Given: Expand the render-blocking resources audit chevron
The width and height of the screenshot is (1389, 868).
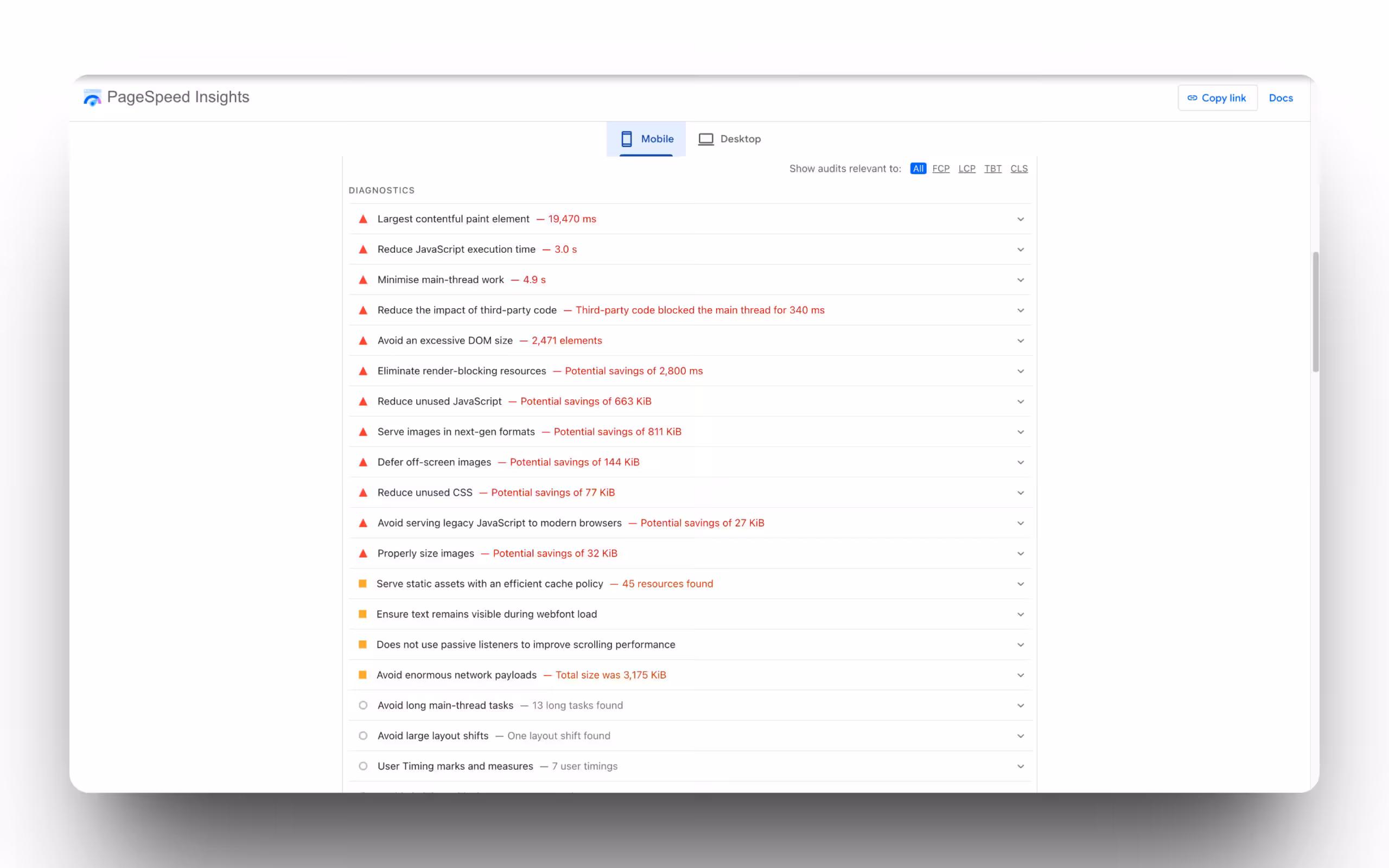Looking at the screenshot, I should click(1021, 372).
